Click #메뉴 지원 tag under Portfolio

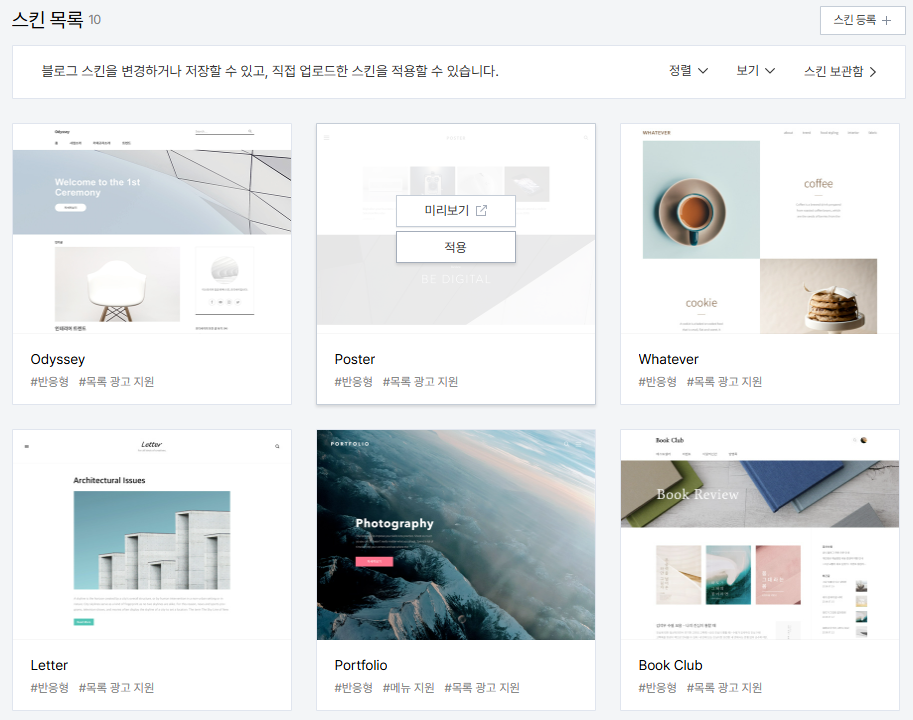(x=408, y=688)
